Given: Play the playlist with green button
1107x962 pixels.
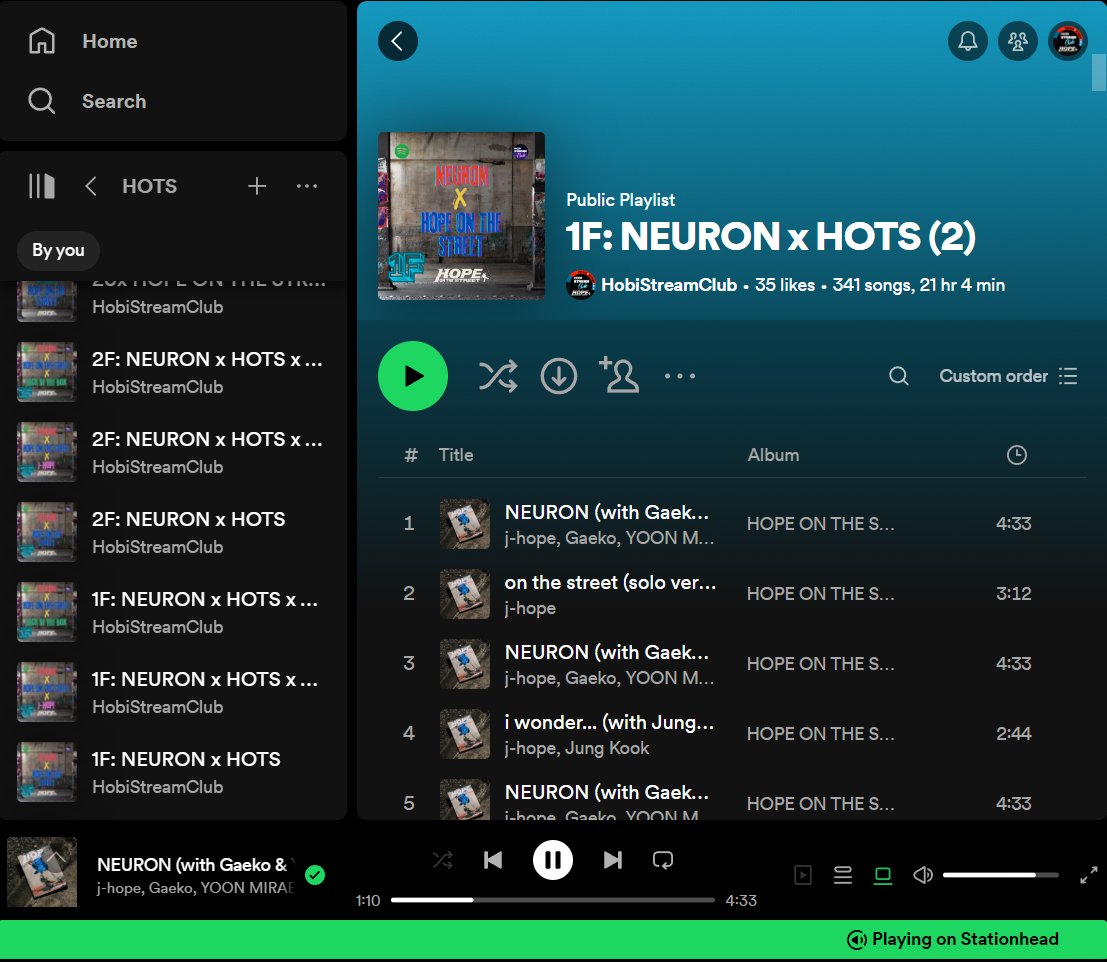Looking at the screenshot, I should point(413,376).
